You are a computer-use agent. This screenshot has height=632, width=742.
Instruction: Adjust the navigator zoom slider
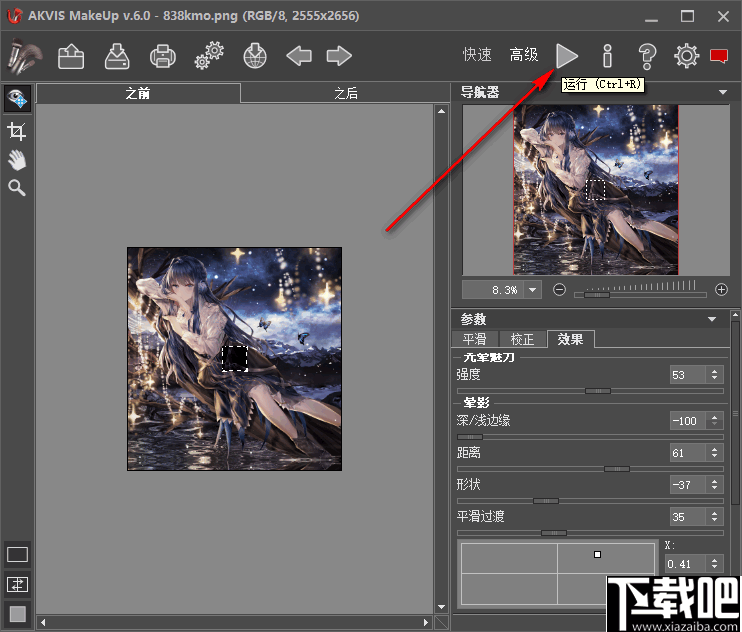pos(597,295)
